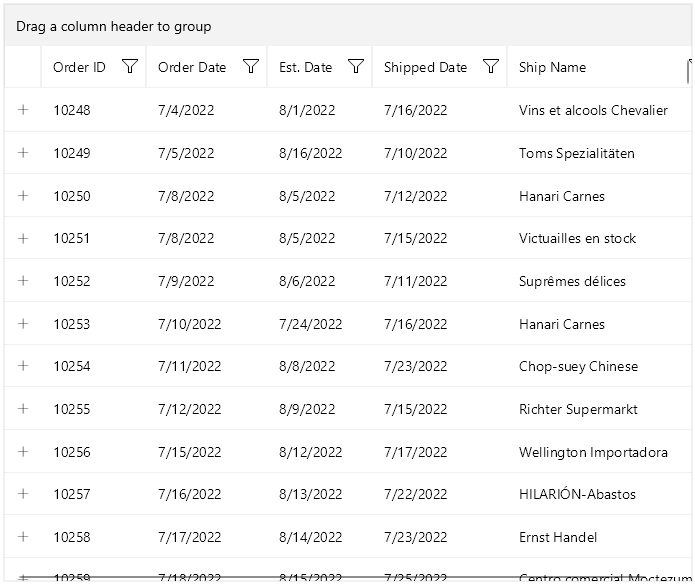
Task: Expand row for order 10254
Action: tap(23, 366)
